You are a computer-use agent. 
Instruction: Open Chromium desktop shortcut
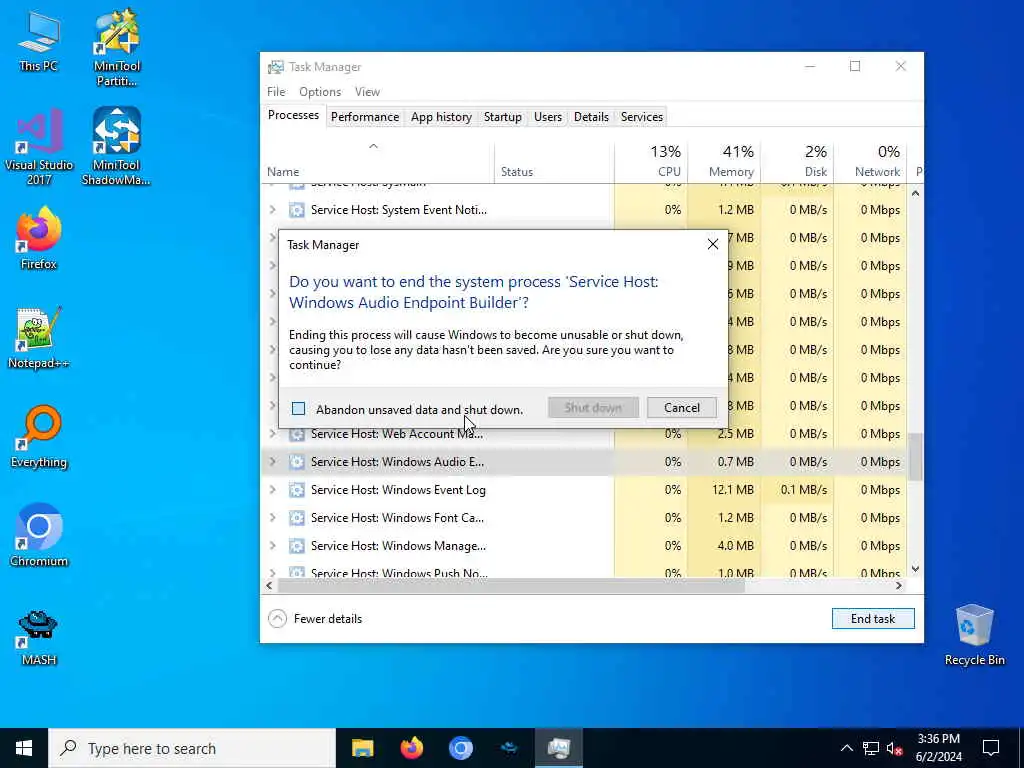click(x=39, y=536)
